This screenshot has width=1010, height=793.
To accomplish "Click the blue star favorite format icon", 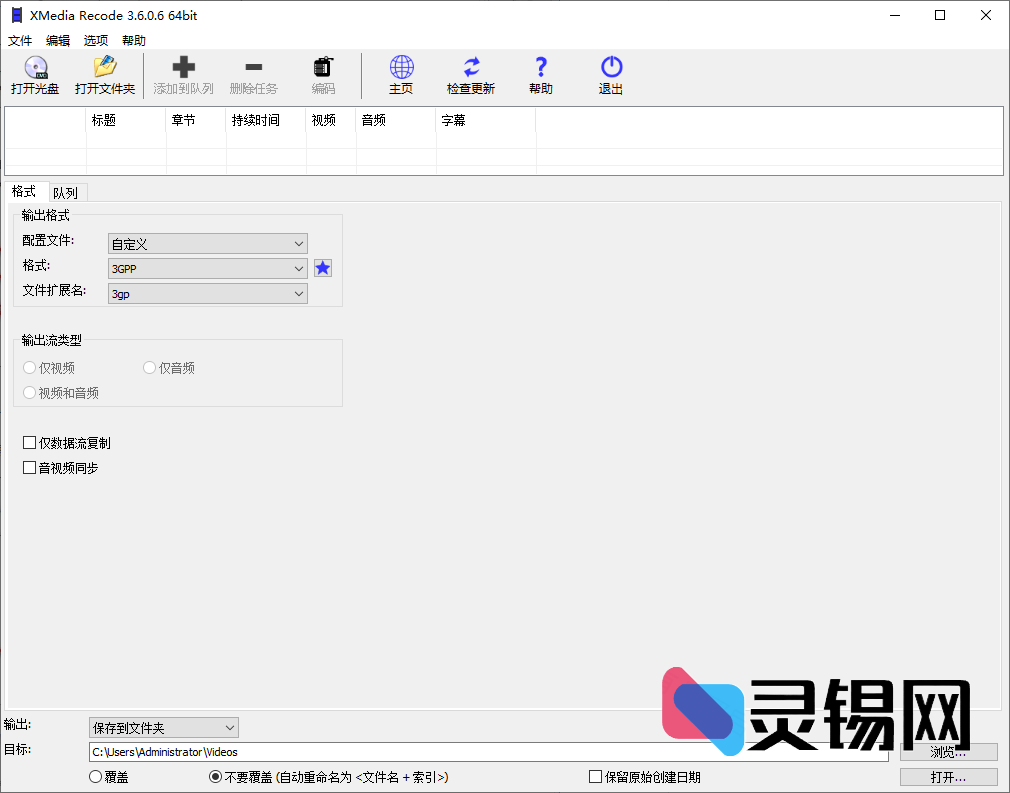I will (322, 268).
